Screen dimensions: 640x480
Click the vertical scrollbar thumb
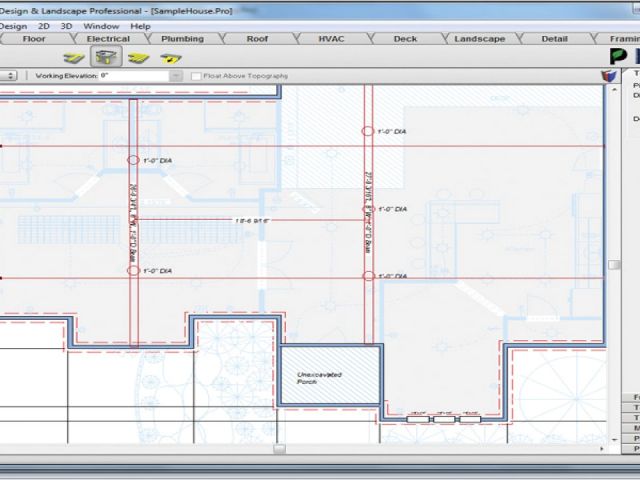tap(613, 265)
